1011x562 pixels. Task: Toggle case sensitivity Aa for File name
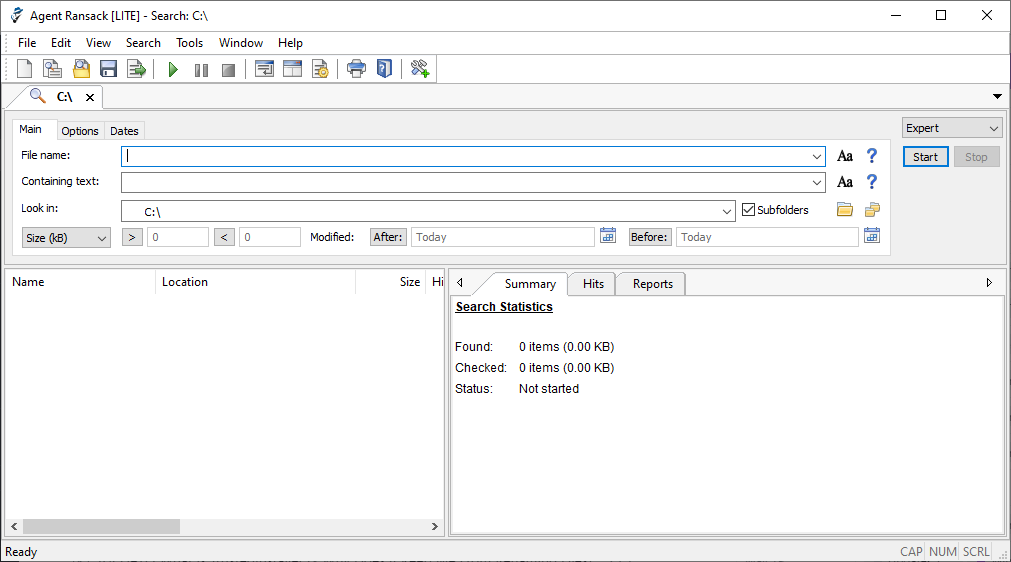pos(845,156)
